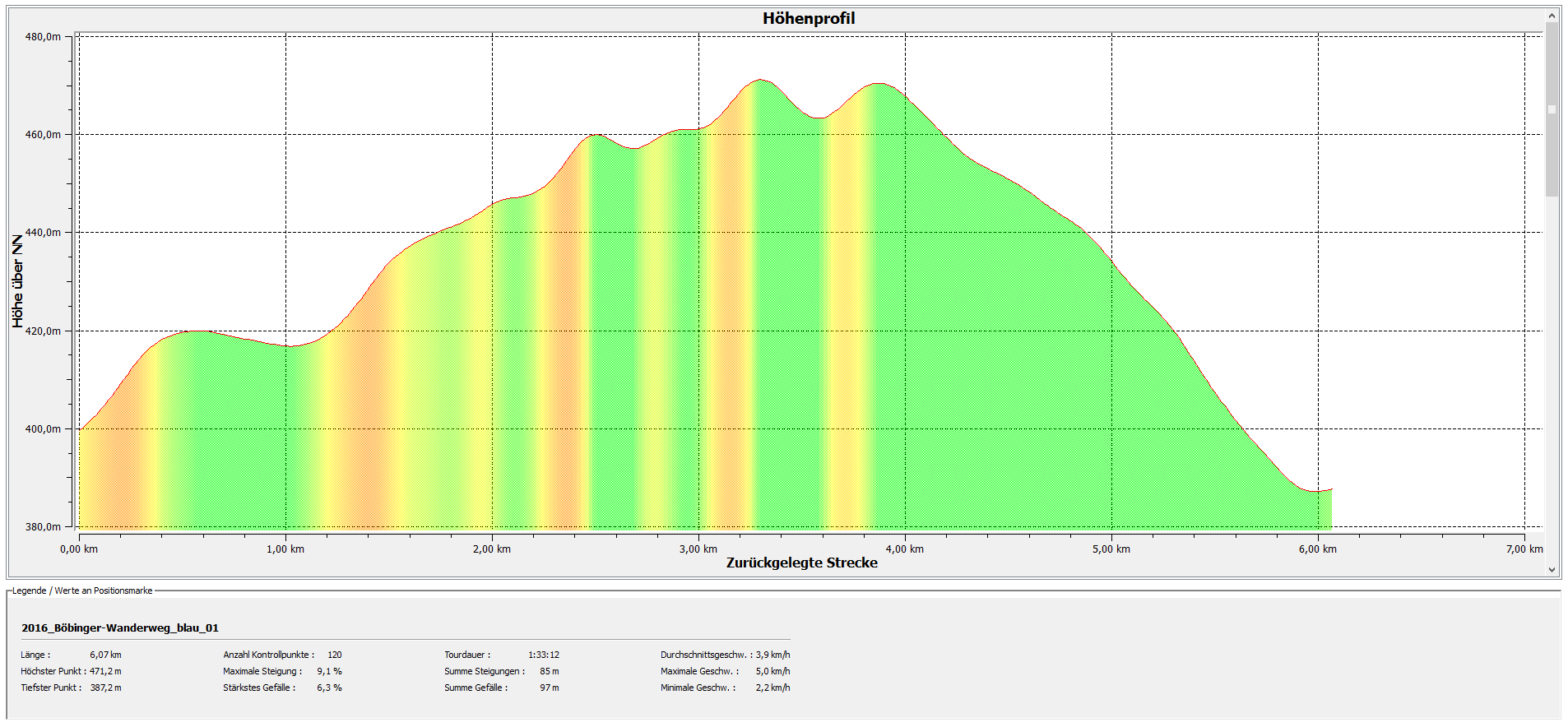Click the "4,00 km" x-axis label
The width and height of the screenshot is (1568, 727).
tap(905, 549)
